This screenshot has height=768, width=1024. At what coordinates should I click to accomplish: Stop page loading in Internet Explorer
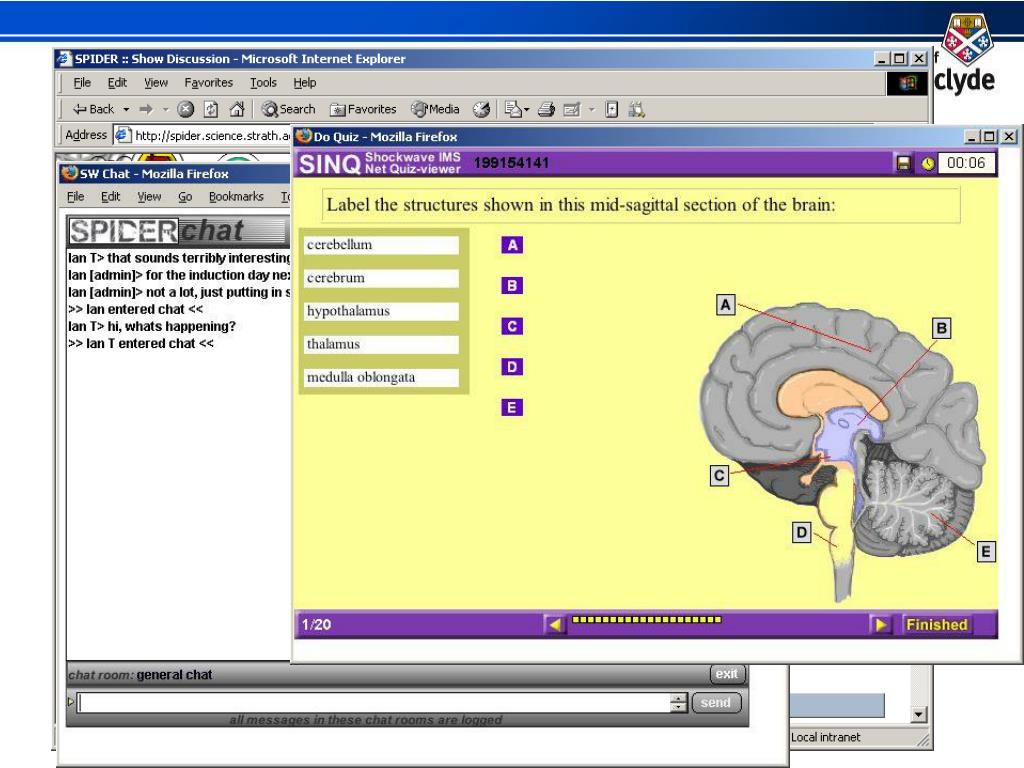click(186, 109)
